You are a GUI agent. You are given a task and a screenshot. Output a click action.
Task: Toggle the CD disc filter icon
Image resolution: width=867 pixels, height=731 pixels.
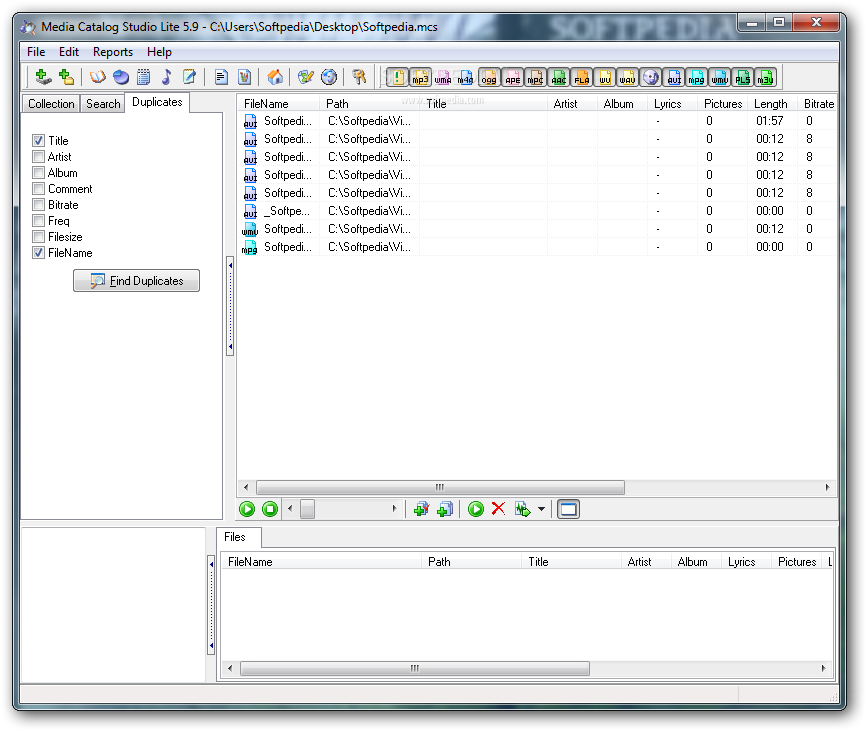pyautogui.click(x=651, y=77)
